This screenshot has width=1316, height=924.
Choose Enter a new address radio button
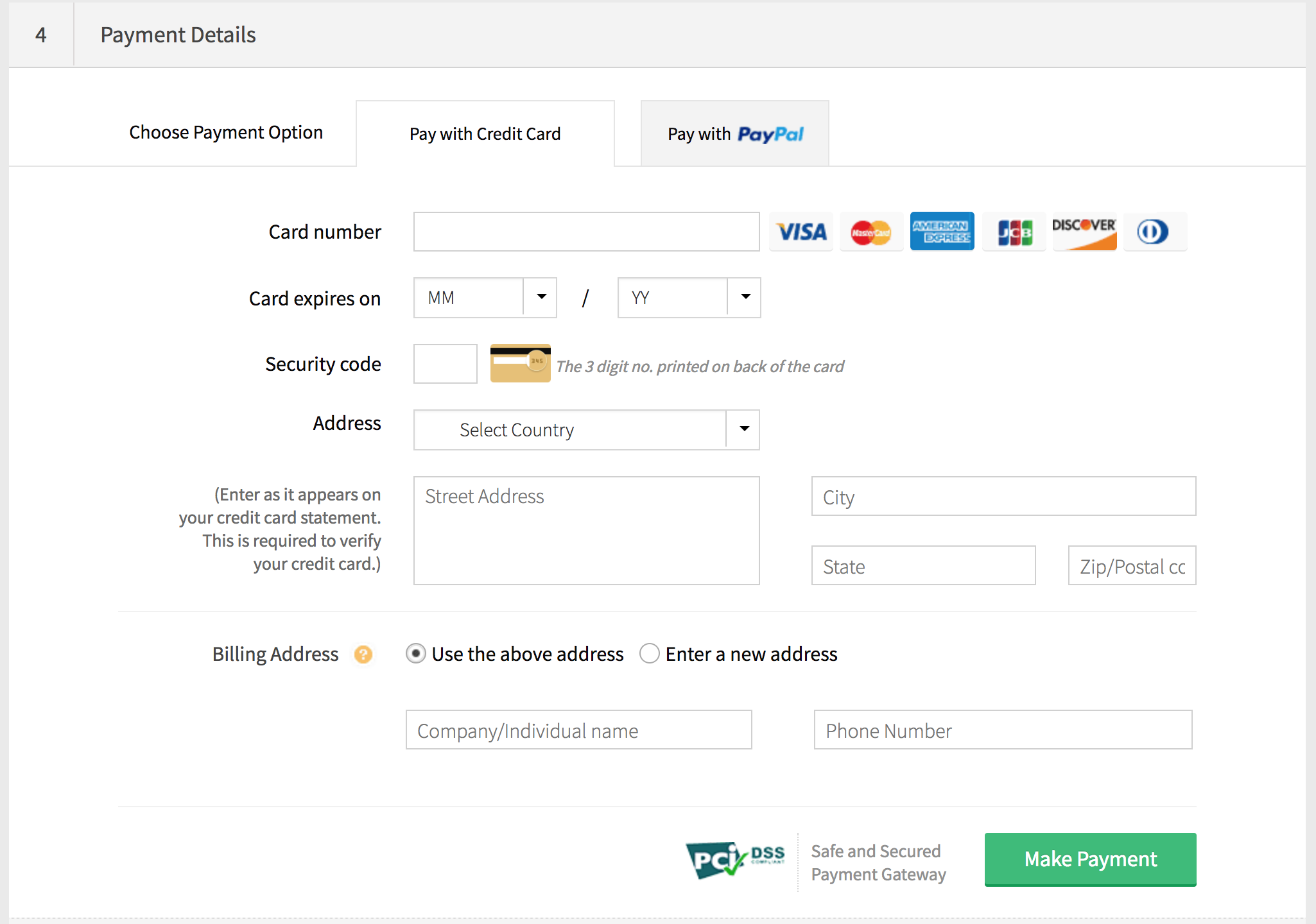[650, 654]
